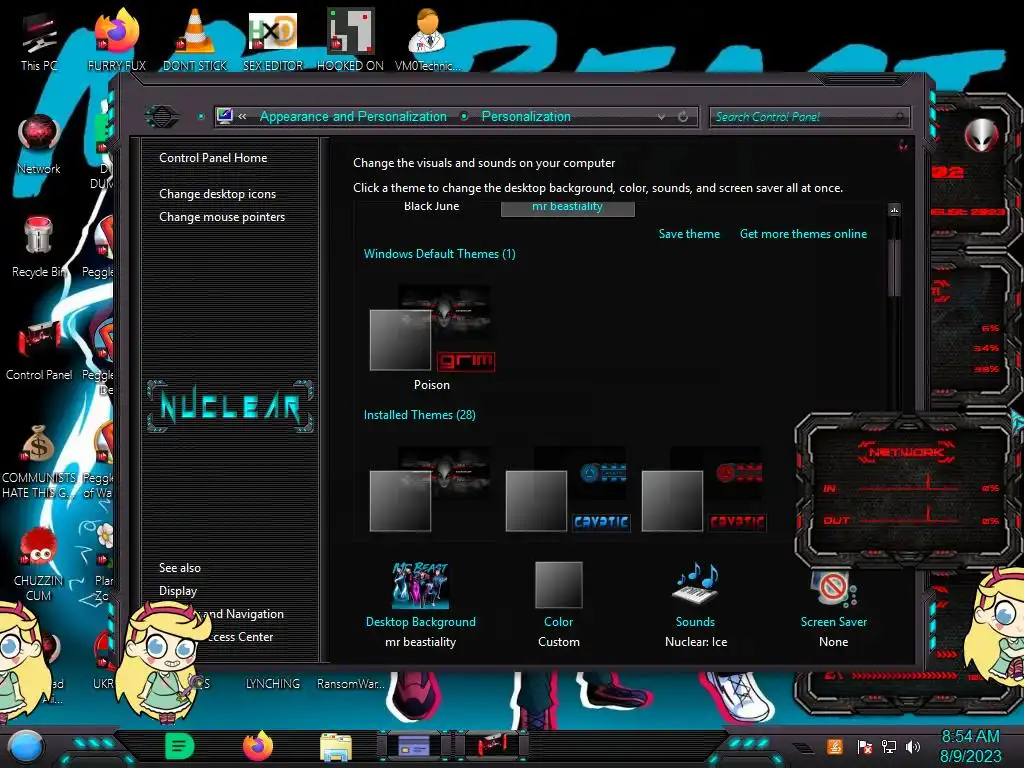1024x768 pixels.
Task: Click in the Search Control Panel field
Action: [x=809, y=117]
